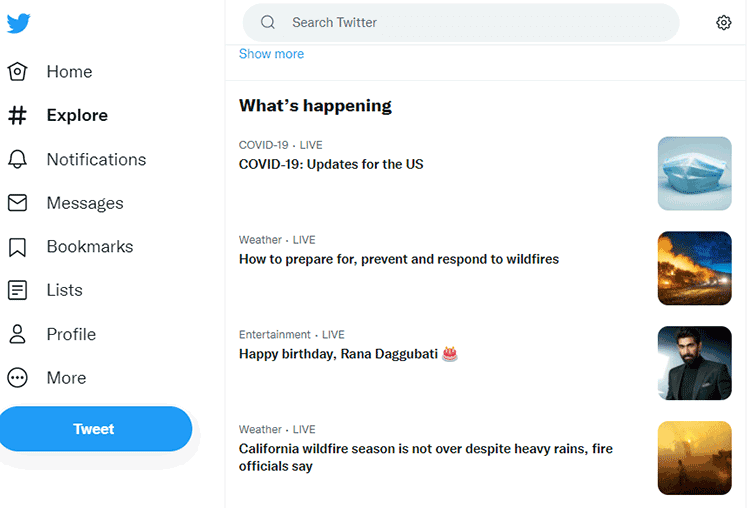
Task: Click the search magnifier icon
Action: [x=268, y=22]
